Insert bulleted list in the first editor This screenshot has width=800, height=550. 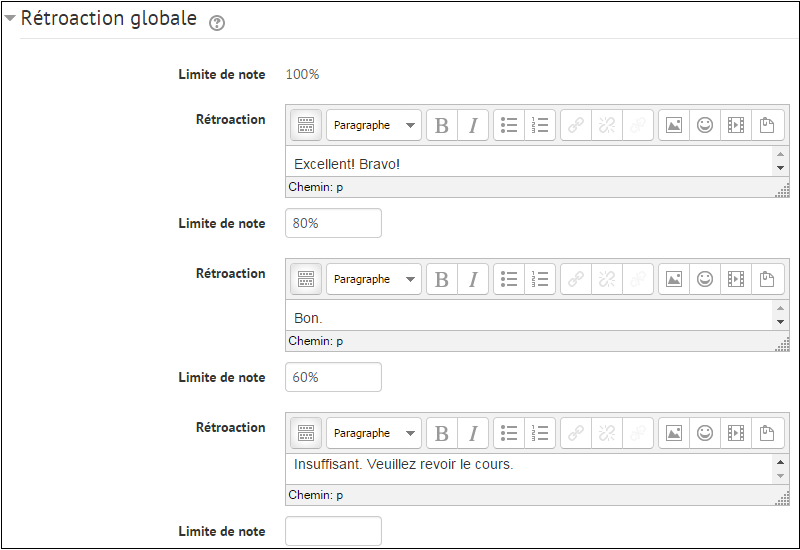pos(509,126)
